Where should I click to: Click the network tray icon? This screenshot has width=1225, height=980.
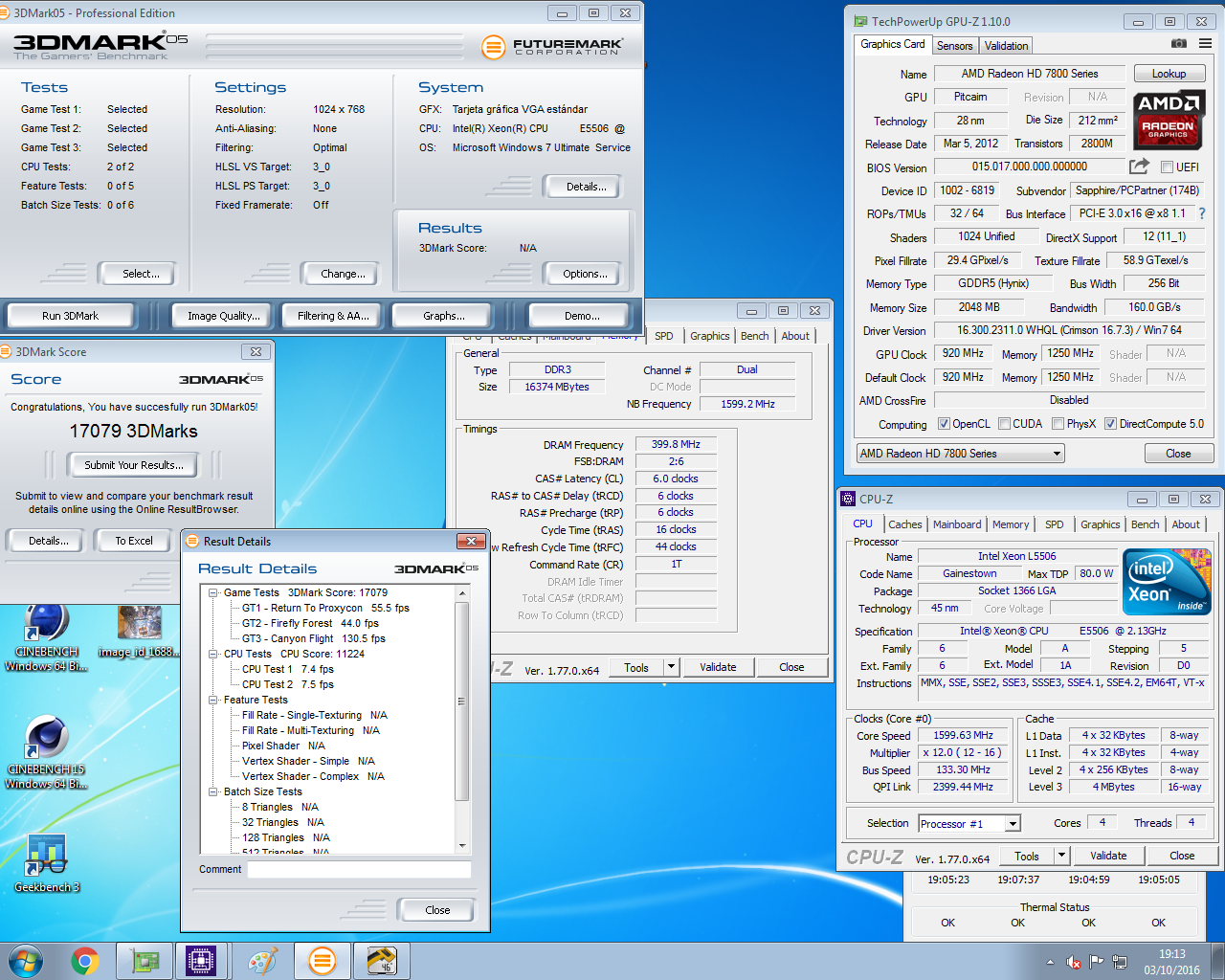pos(1120,962)
